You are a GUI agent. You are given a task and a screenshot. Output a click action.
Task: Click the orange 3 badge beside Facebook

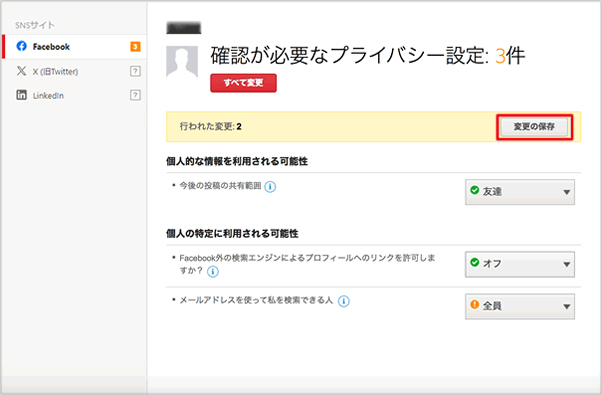tap(135, 47)
